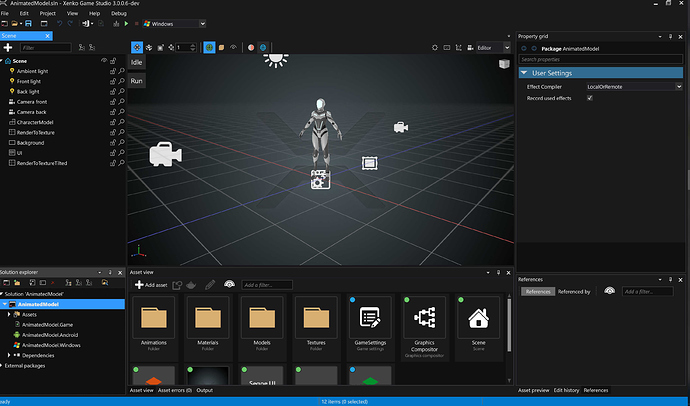Click the camera options icon beside Editor dropdown
Image resolution: width=690 pixels, height=406 pixels.
470,48
